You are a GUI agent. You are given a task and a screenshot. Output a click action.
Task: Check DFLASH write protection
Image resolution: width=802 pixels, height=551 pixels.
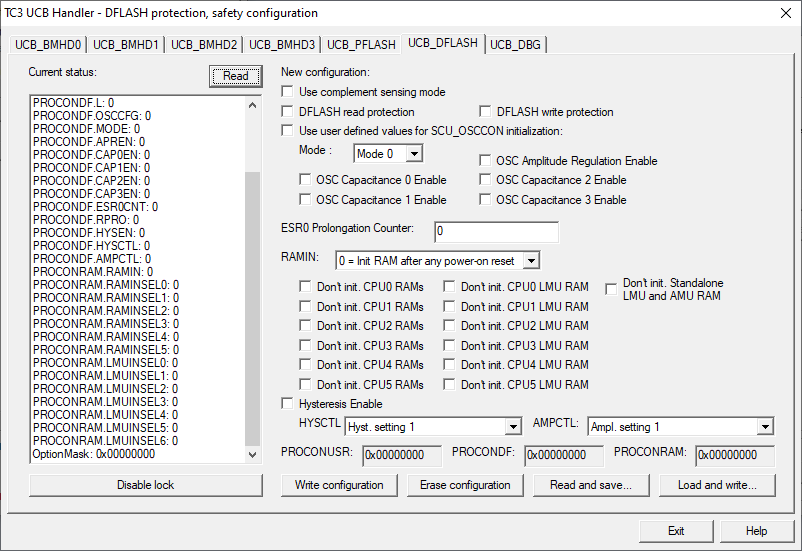coord(486,112)
